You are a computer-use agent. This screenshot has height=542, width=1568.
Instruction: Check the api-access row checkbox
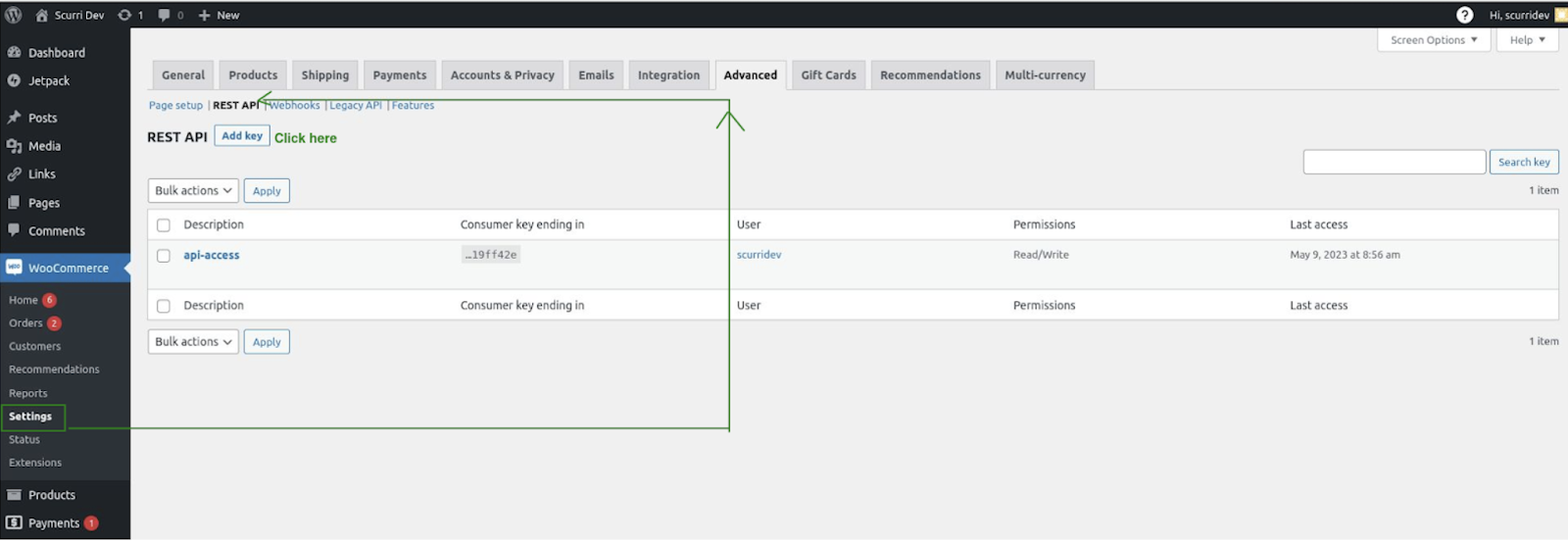click(164, 256)
